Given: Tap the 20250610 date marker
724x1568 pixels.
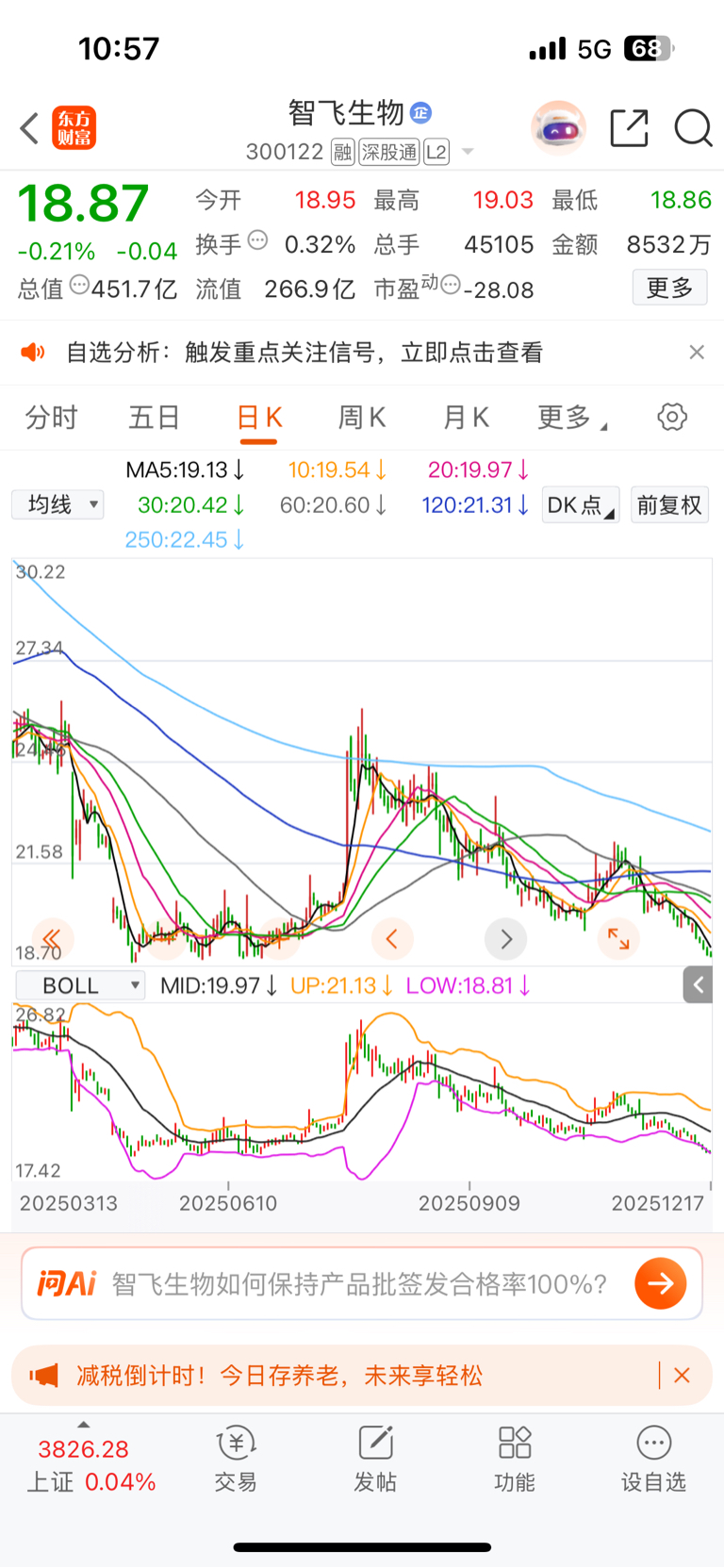Looking at the screenshot, I should (228, 1203).
